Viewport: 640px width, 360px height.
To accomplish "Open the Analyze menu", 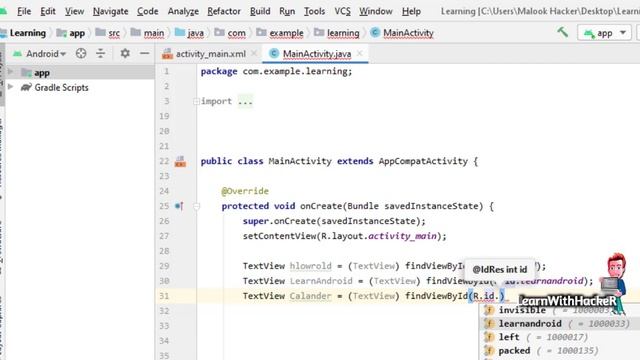I will coord(183,11).
